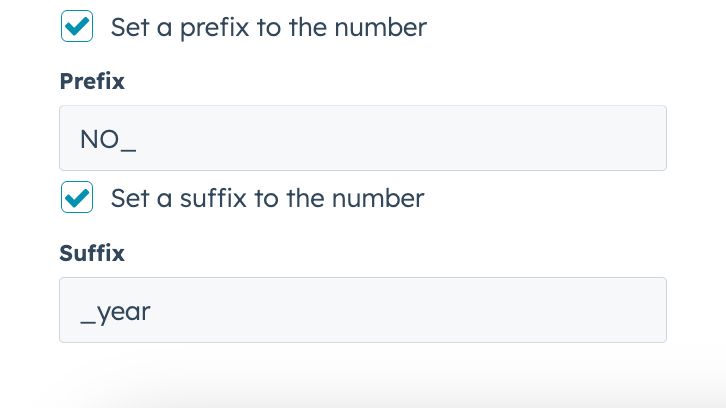The image size is (726, 408).
Task: Click inside the Prefix input field
Action: (x=362, y=138)
